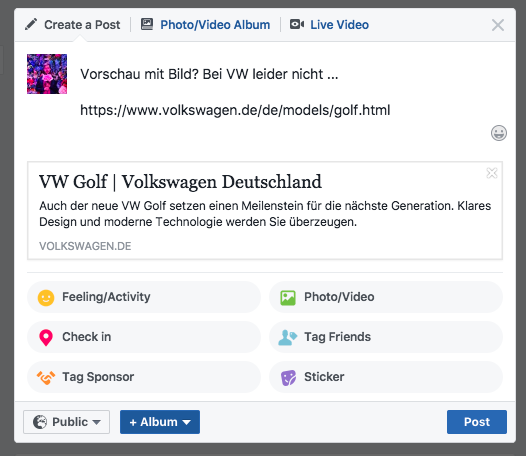Click the Live Video camera icon
Image resolution: width=526 pixels, height=456 pixels.
pyautogui.click(x=297, y=24)
